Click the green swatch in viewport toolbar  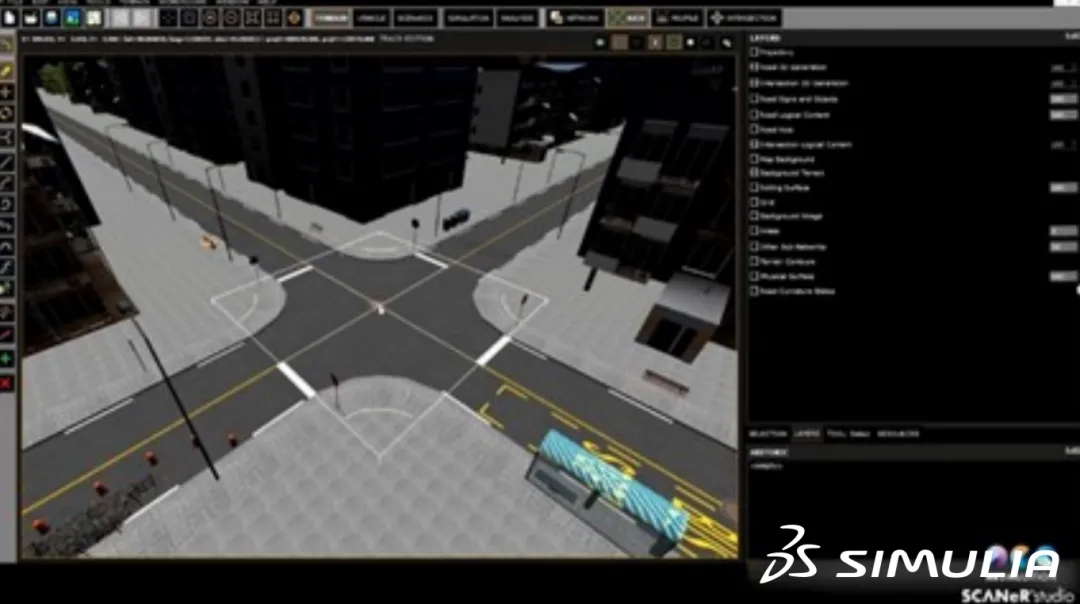[x=674, y=42]
